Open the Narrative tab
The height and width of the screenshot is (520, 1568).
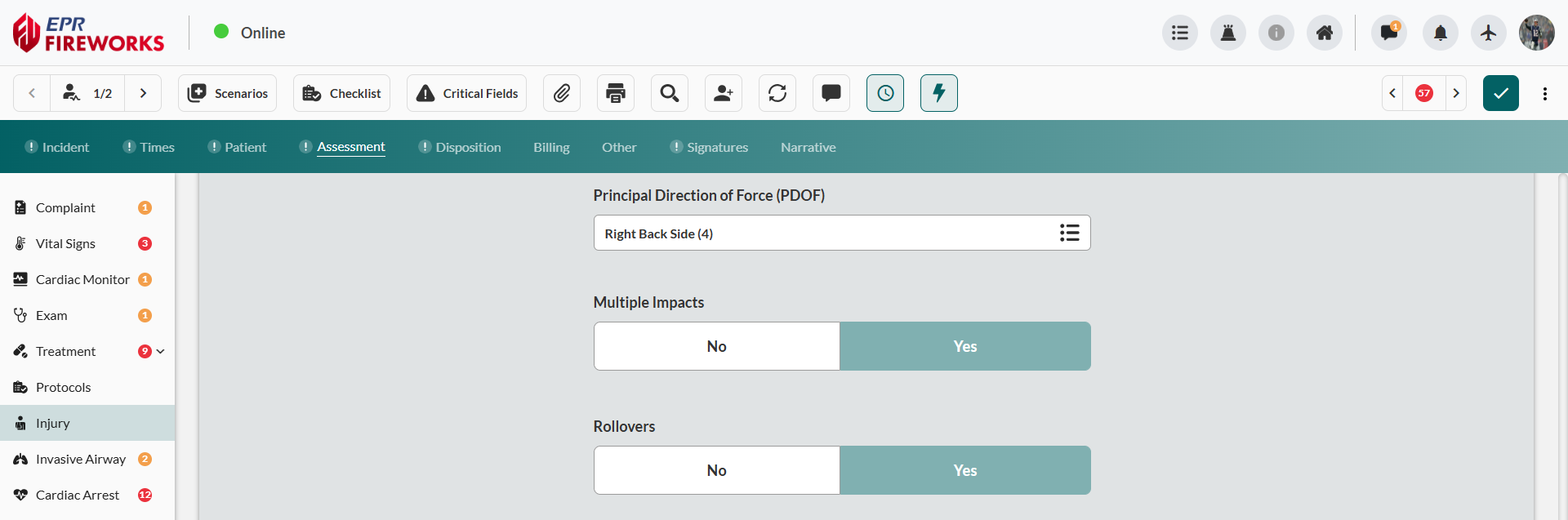click(x=808, y=148)
